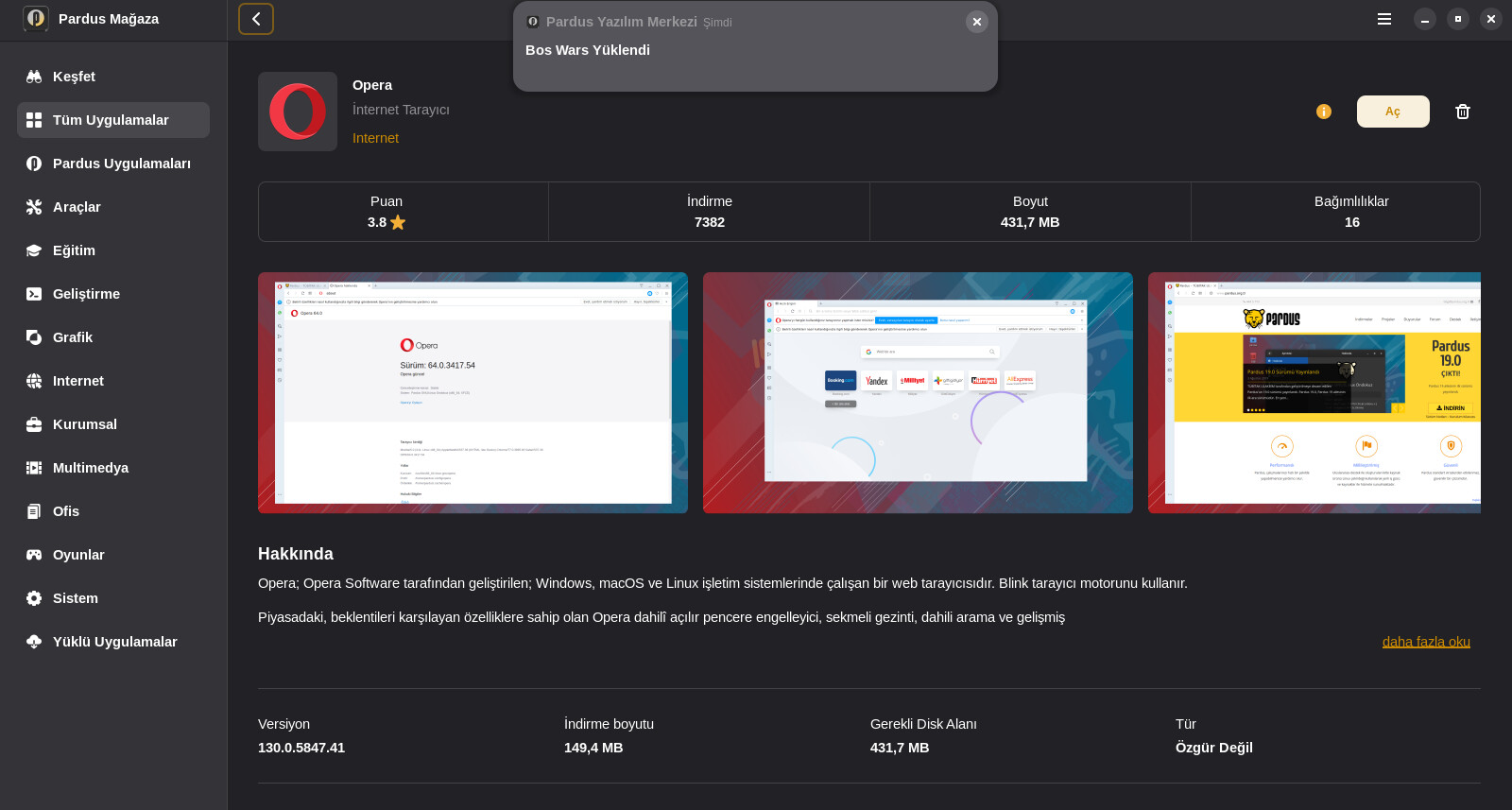The width and height of the screenshot is (1512, 810).
Task: Click the back arrow button
Action: [255, 19]
